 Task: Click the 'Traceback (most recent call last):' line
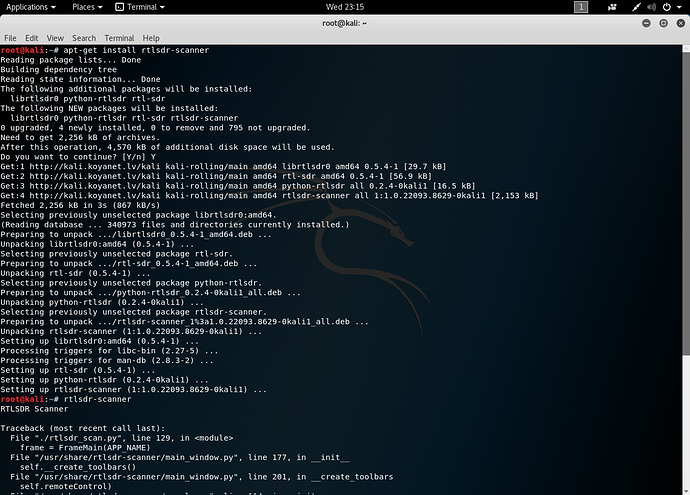click(83, 429)
